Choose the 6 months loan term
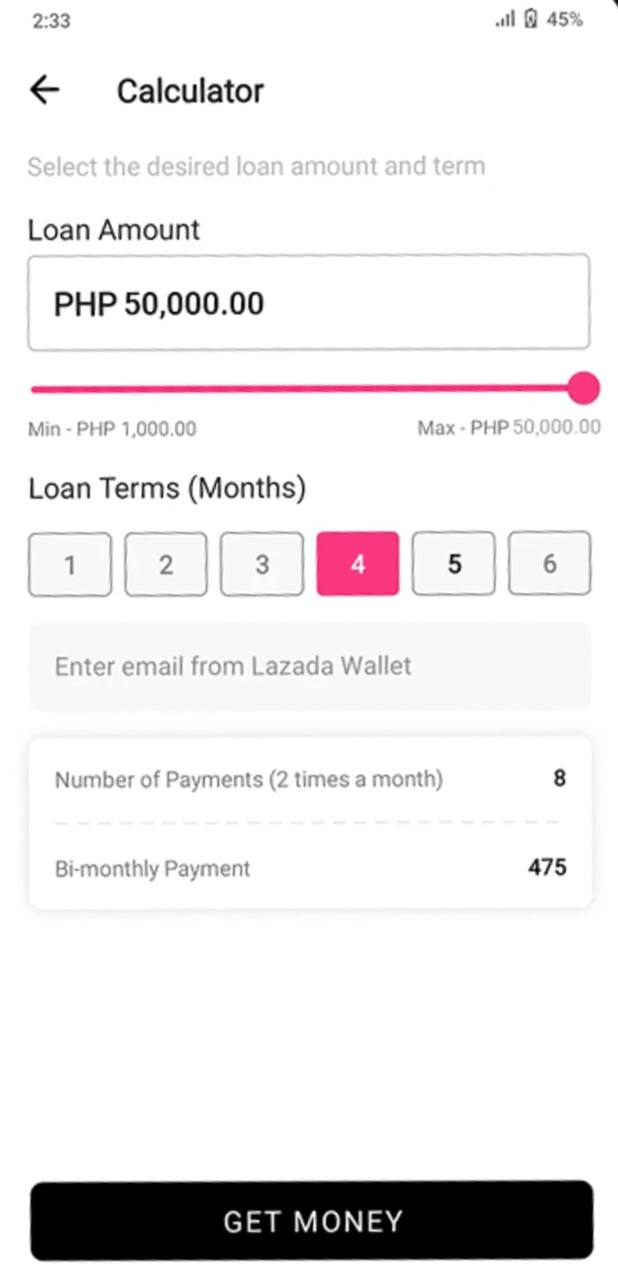Image resolution: width=618 pixels, height=1280 pixels. coord(550,564)
